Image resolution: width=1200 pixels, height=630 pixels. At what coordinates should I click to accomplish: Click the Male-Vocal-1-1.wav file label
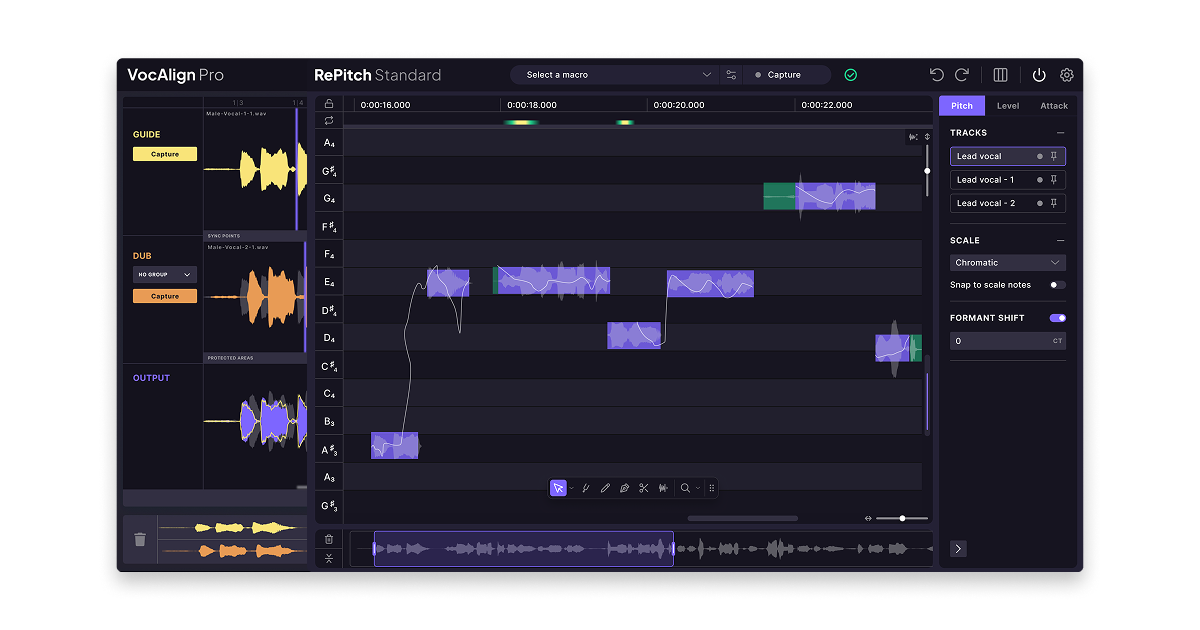tap(236, 114)
